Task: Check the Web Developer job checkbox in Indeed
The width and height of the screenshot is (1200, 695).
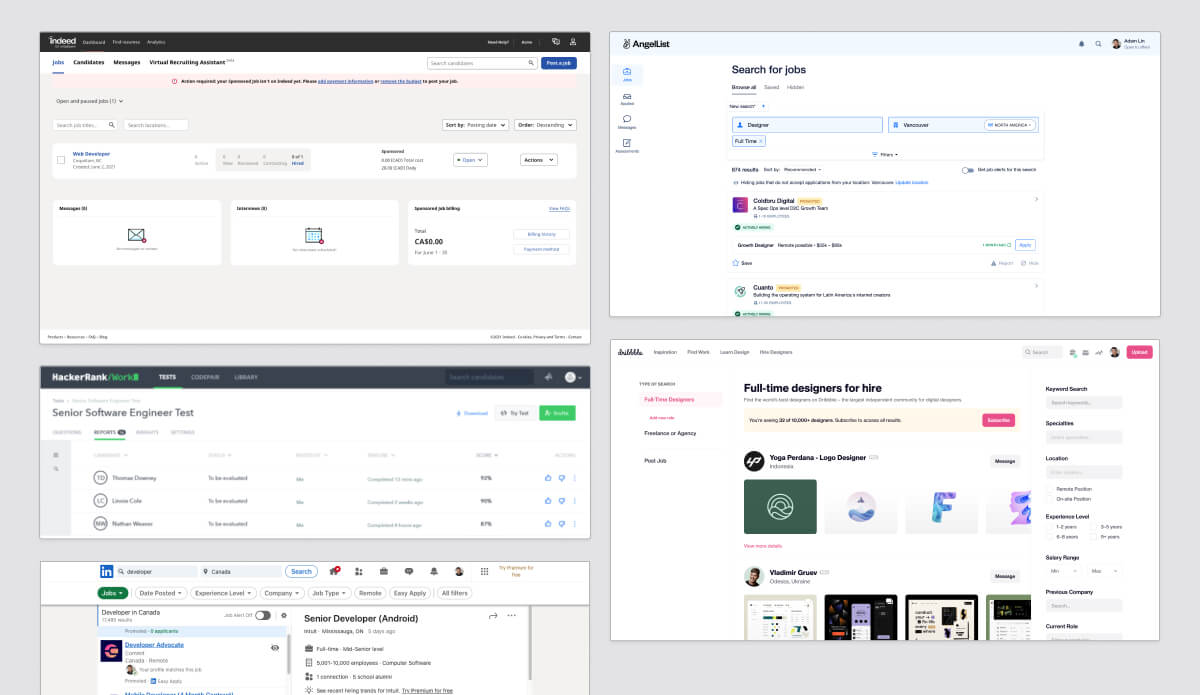Action: coord(61,160)
